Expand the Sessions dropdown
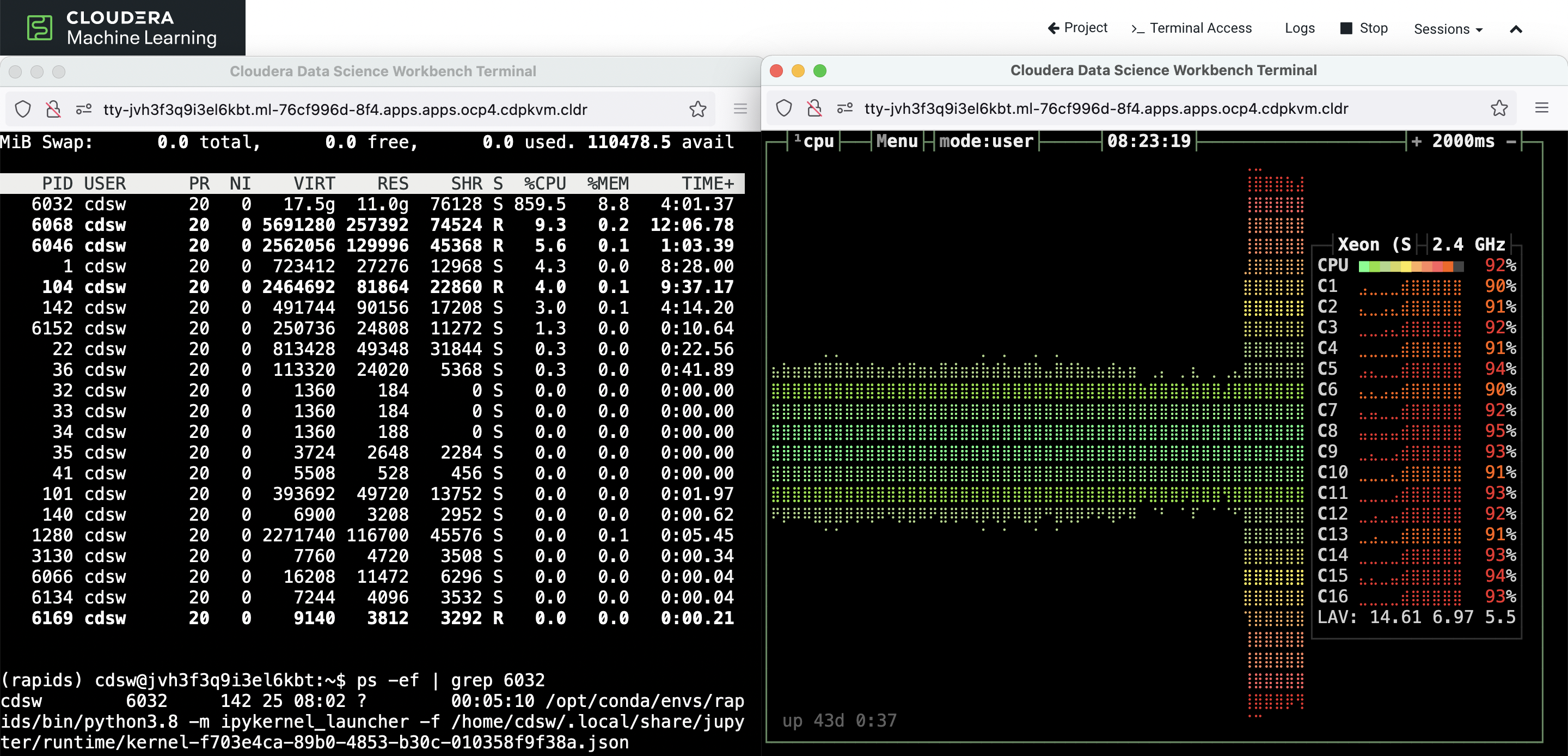Viewport: 1568px width, 756px height. [x=1448, y=29]
